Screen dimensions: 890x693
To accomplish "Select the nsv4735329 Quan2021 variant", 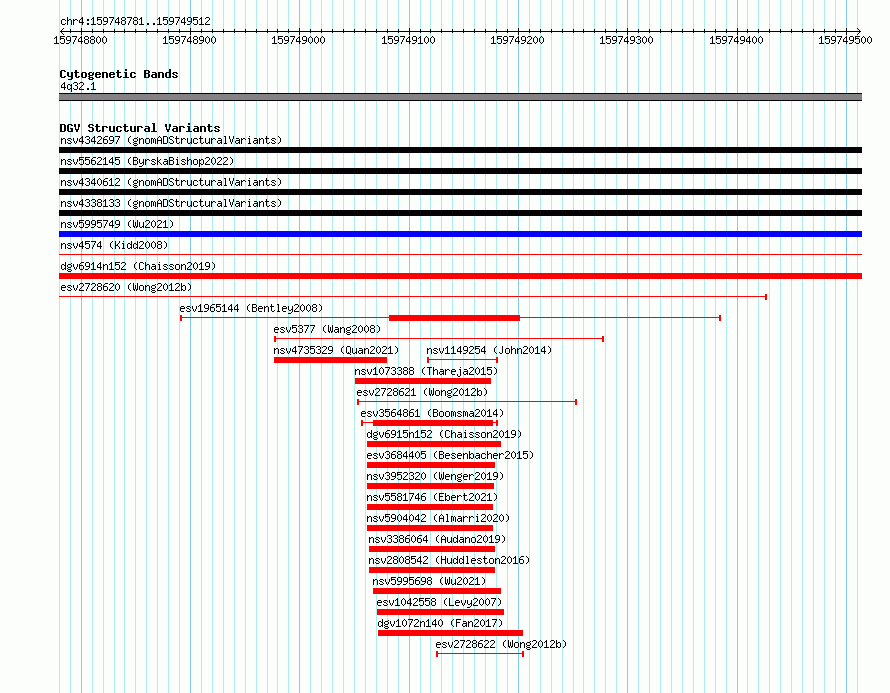I will coord(336,350).
